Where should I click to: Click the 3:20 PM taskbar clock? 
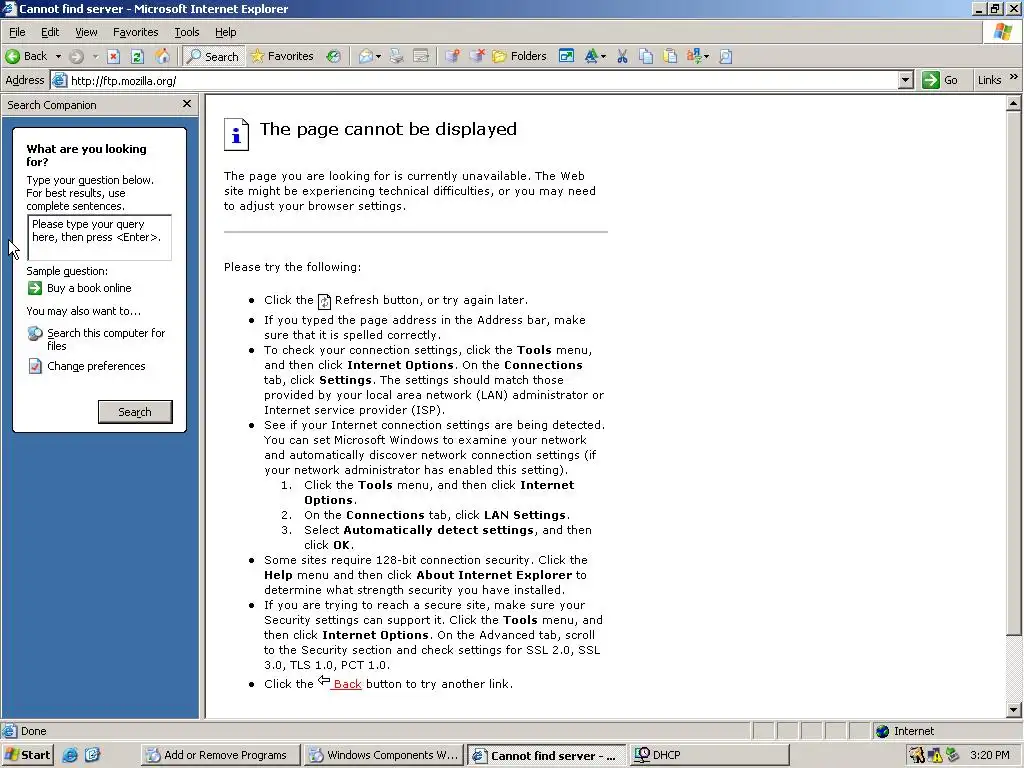coord(989,755)
